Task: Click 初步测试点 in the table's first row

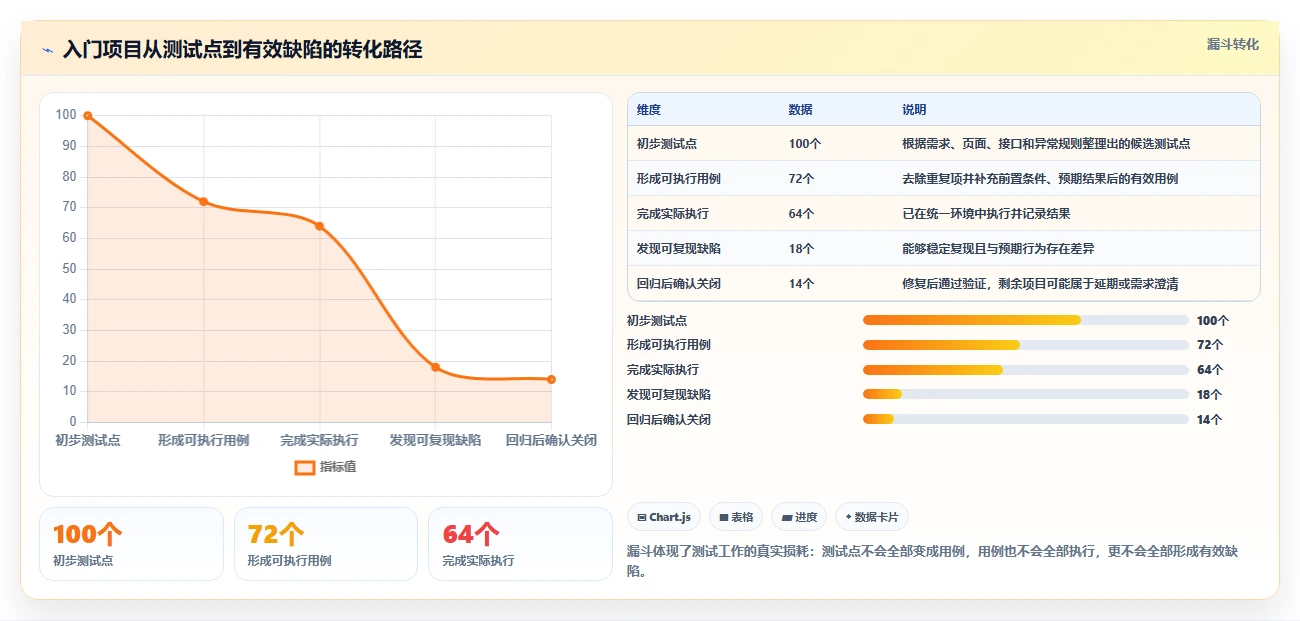Action: click(667, 144)
